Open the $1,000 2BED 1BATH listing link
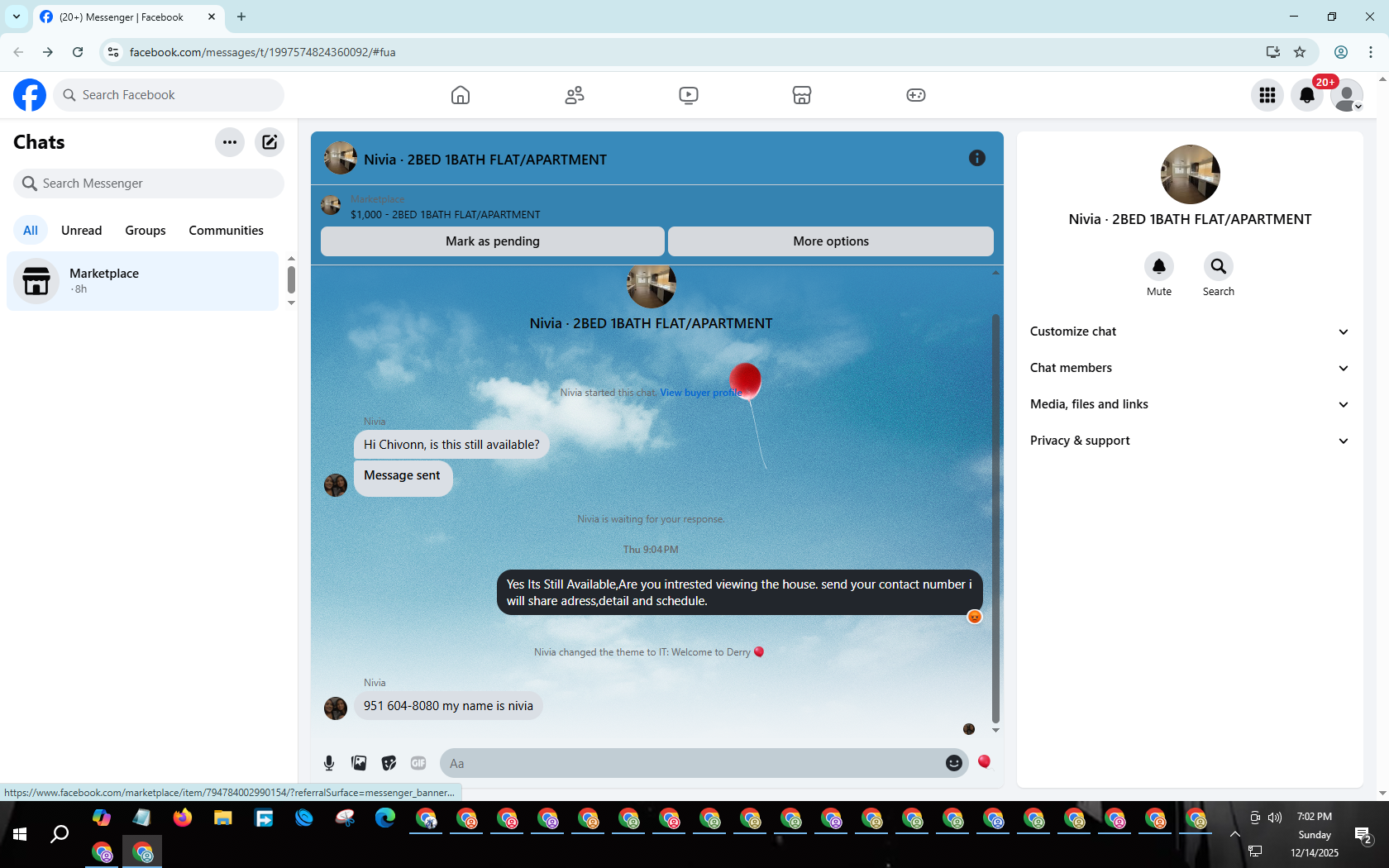 coord(446,214)
